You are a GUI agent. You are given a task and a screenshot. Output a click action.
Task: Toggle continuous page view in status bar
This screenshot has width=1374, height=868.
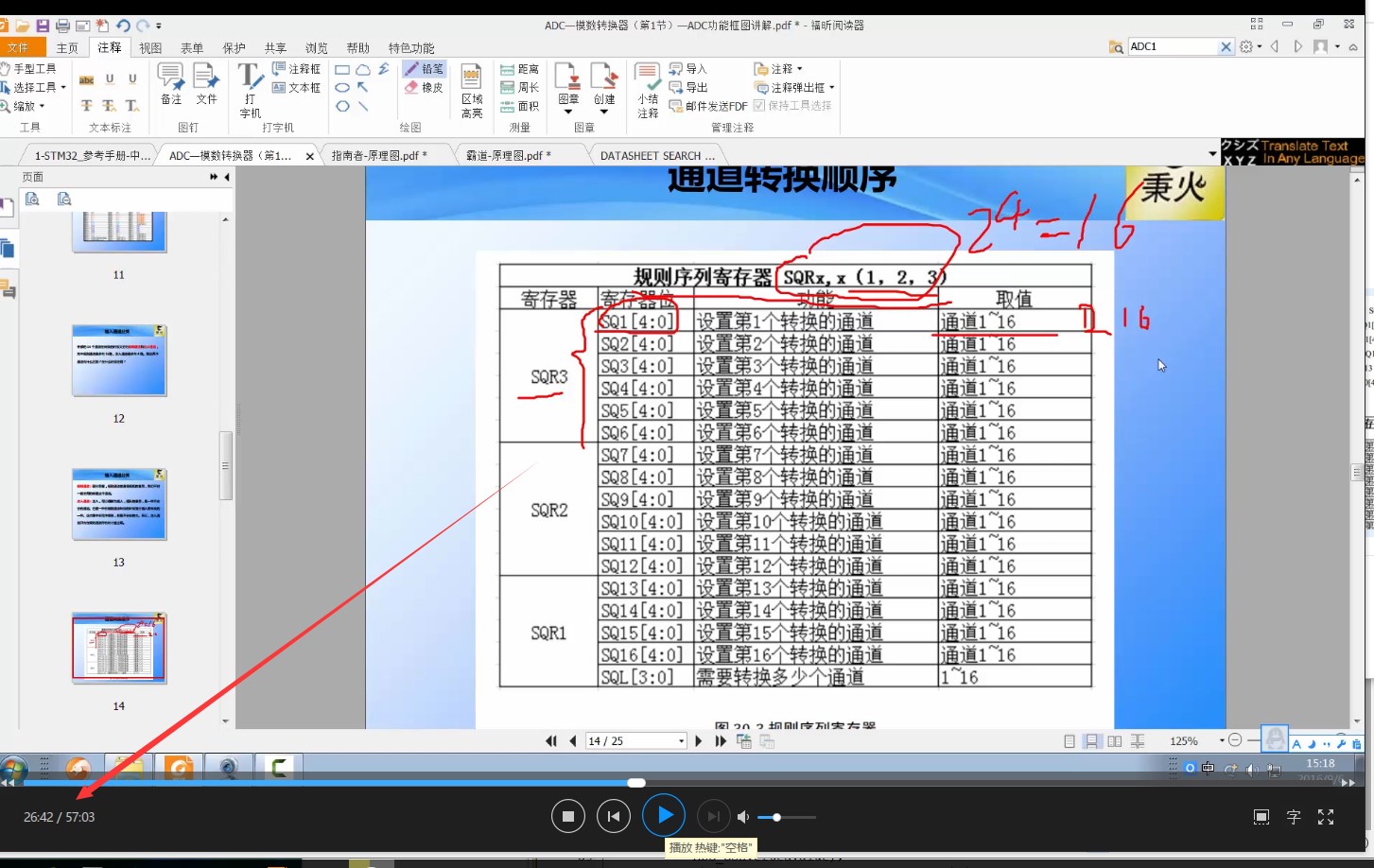(x=1092, y=740)
